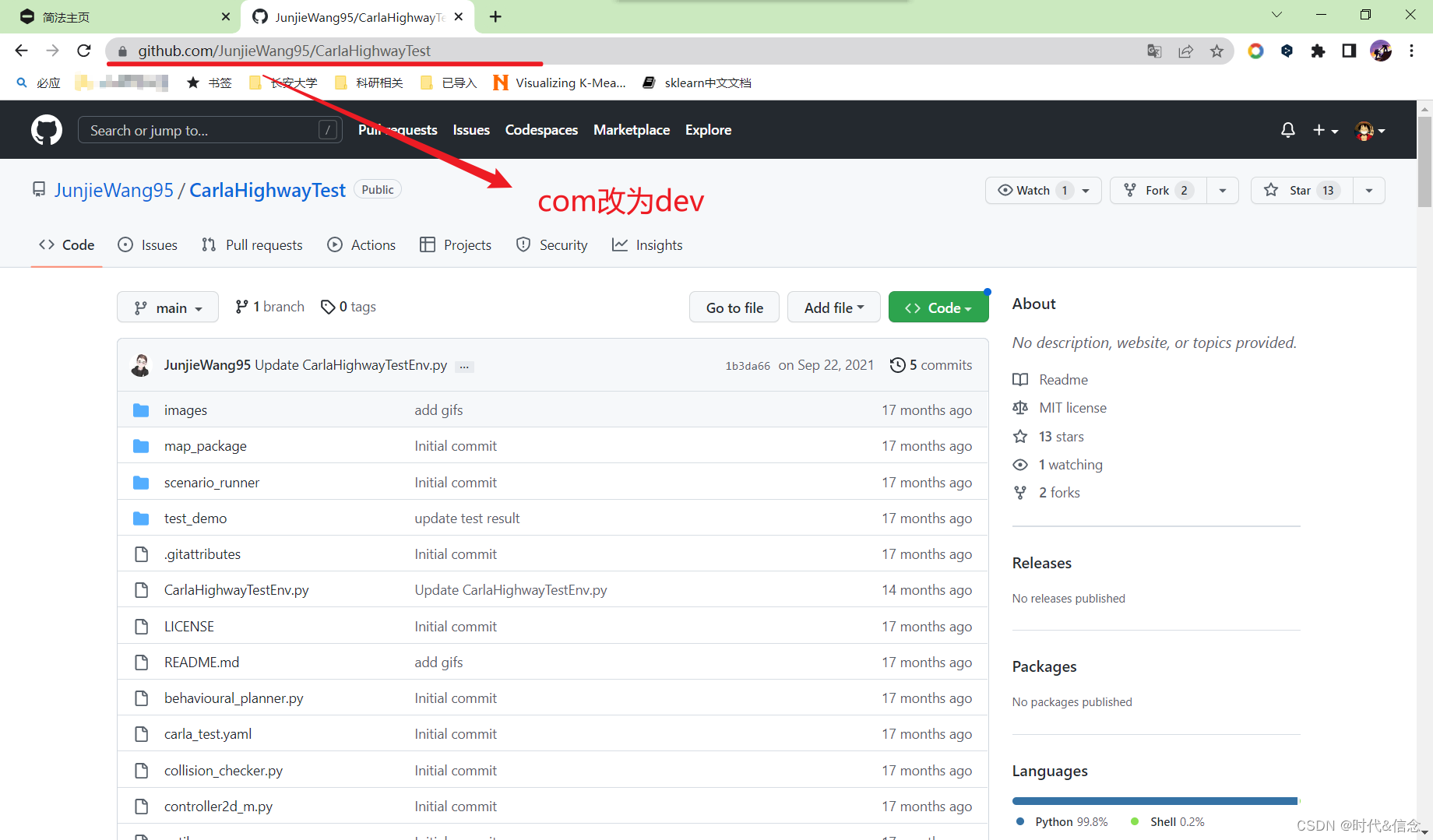1433x840 pixels.
Task: Open the notifications bell
Action: pyautogui.click(x=1288, y=130)
